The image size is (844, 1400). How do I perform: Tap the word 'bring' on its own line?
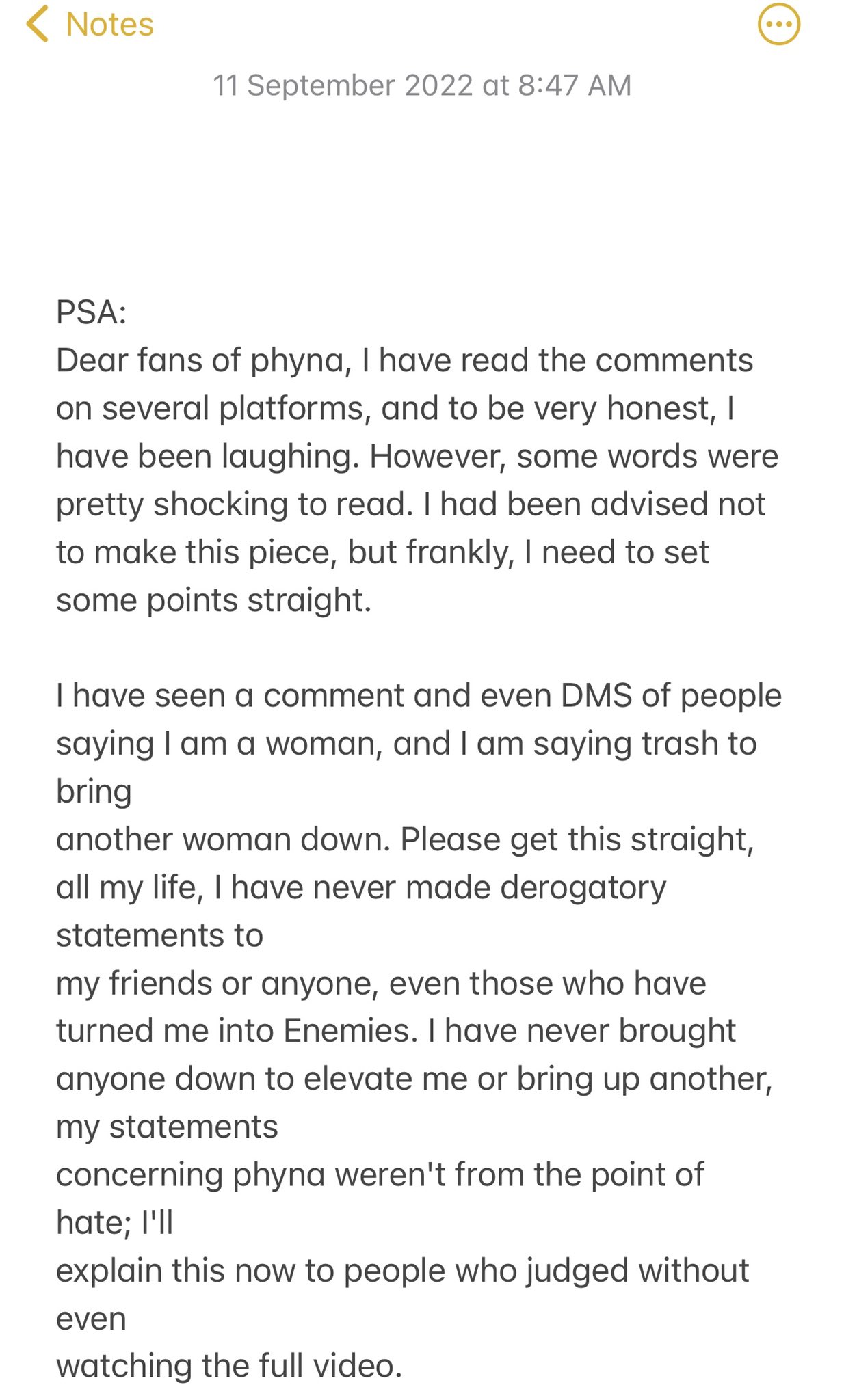[94, 792]
